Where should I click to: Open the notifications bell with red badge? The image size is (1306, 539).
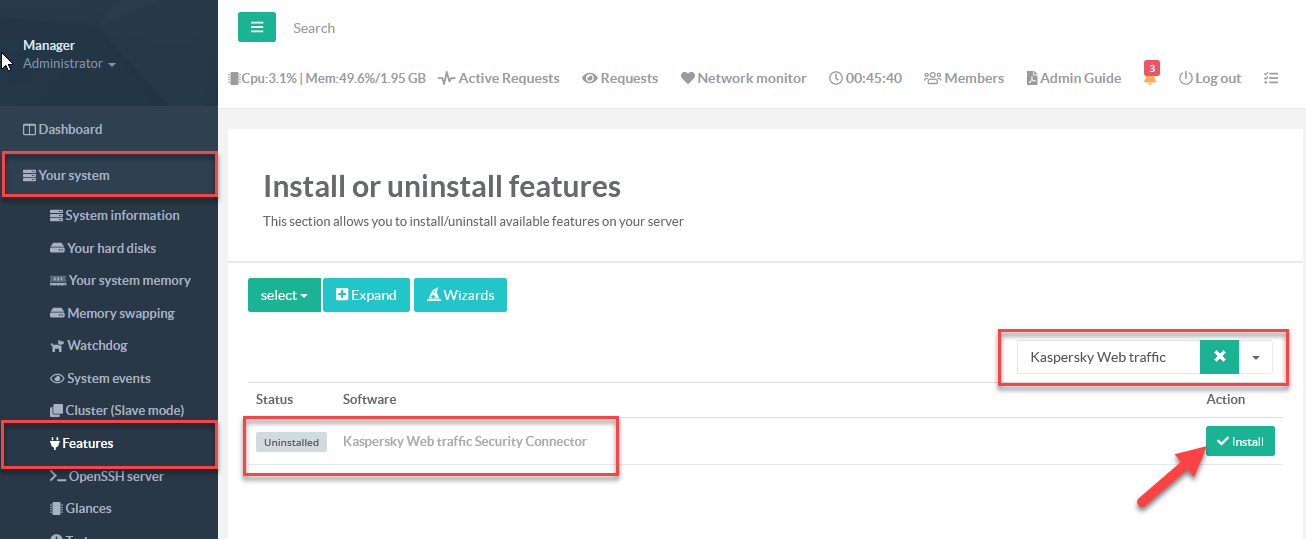1150,78
